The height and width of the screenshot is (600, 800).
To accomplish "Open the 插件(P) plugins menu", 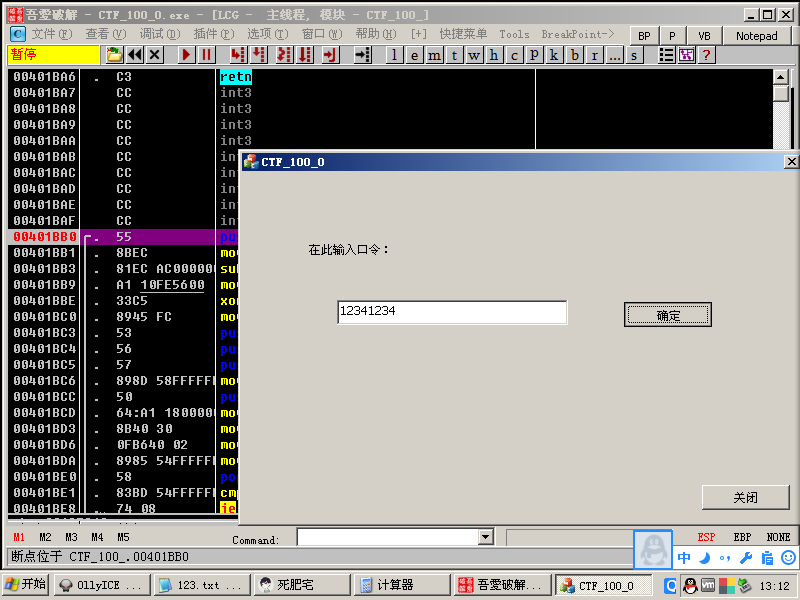I will tap(213, 34).
